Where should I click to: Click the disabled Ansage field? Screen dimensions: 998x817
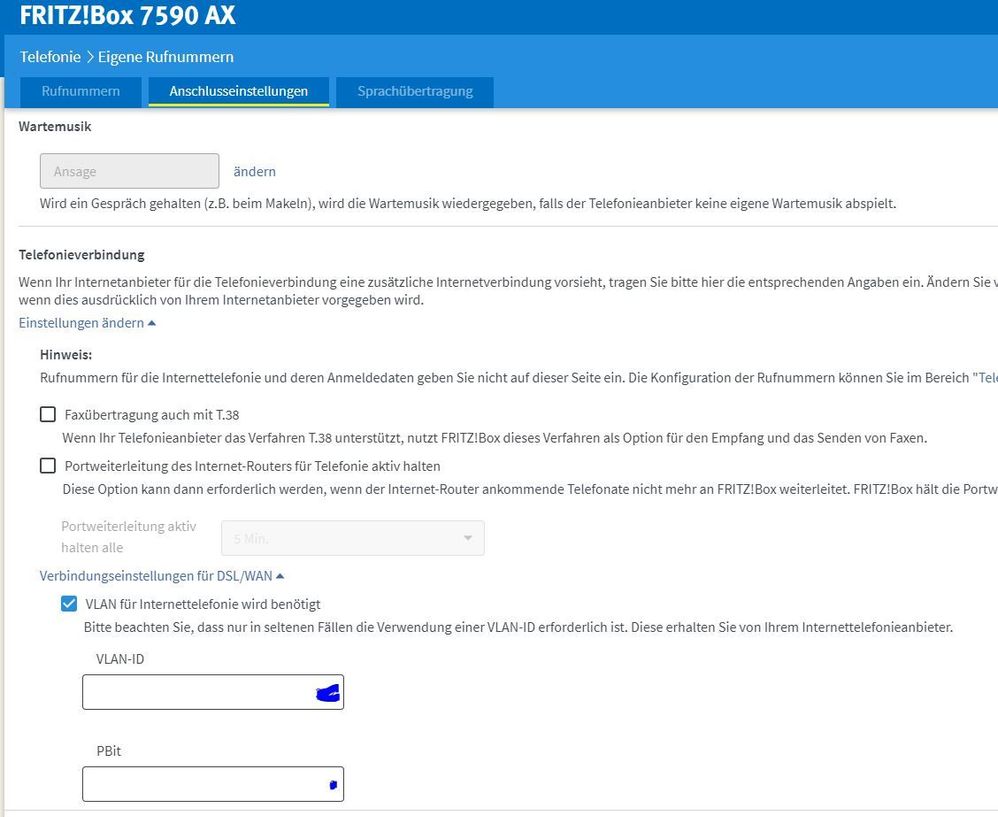click(x=130, y=171)
